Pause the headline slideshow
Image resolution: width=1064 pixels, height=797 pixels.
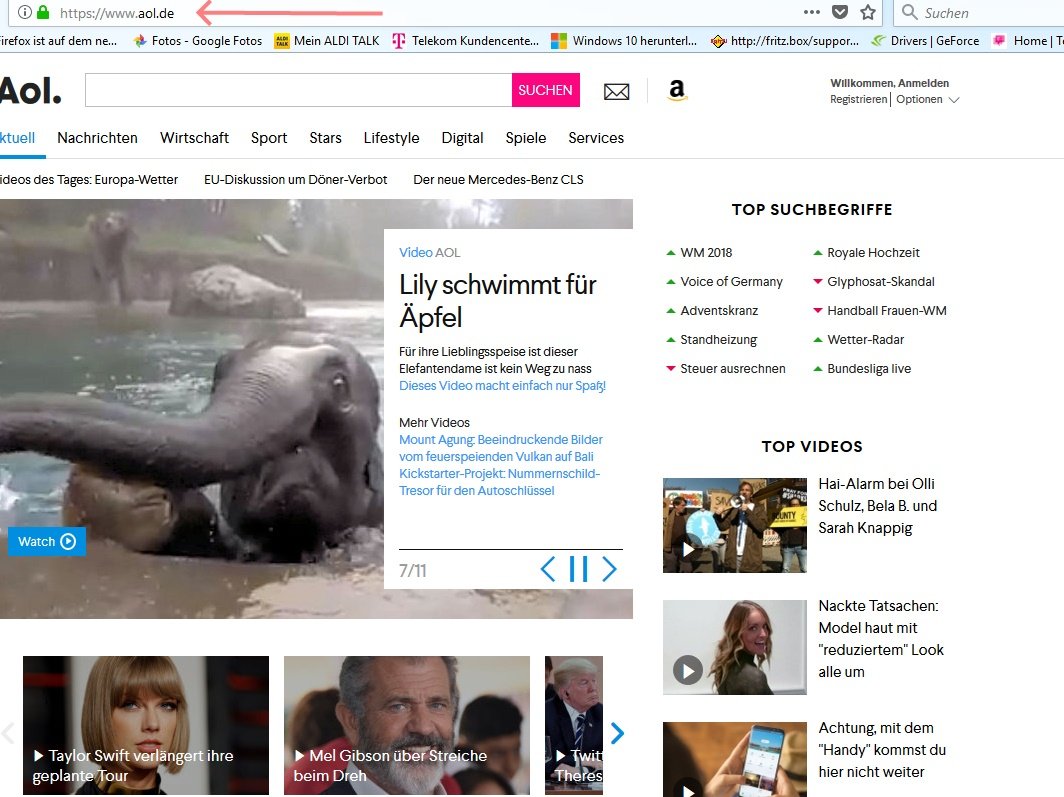pyautogui.click(x=578, y=568)
